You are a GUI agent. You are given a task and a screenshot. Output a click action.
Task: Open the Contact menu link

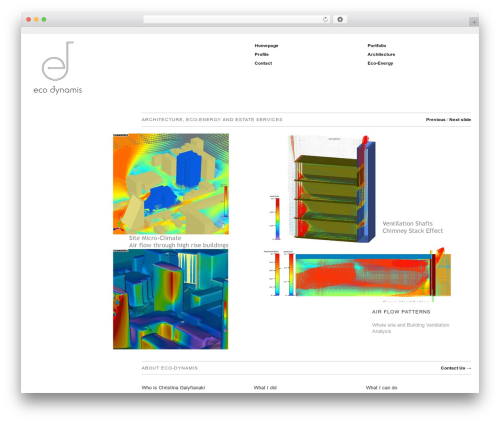coord(263,63)
